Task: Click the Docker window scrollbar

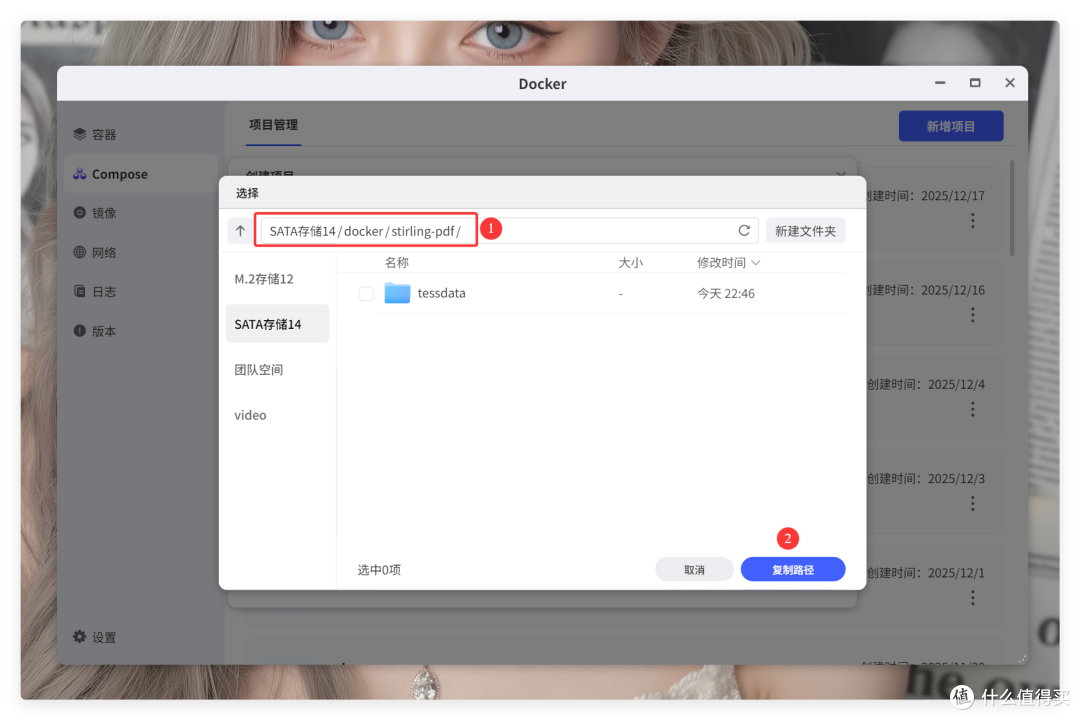Action: [1012, 208]
